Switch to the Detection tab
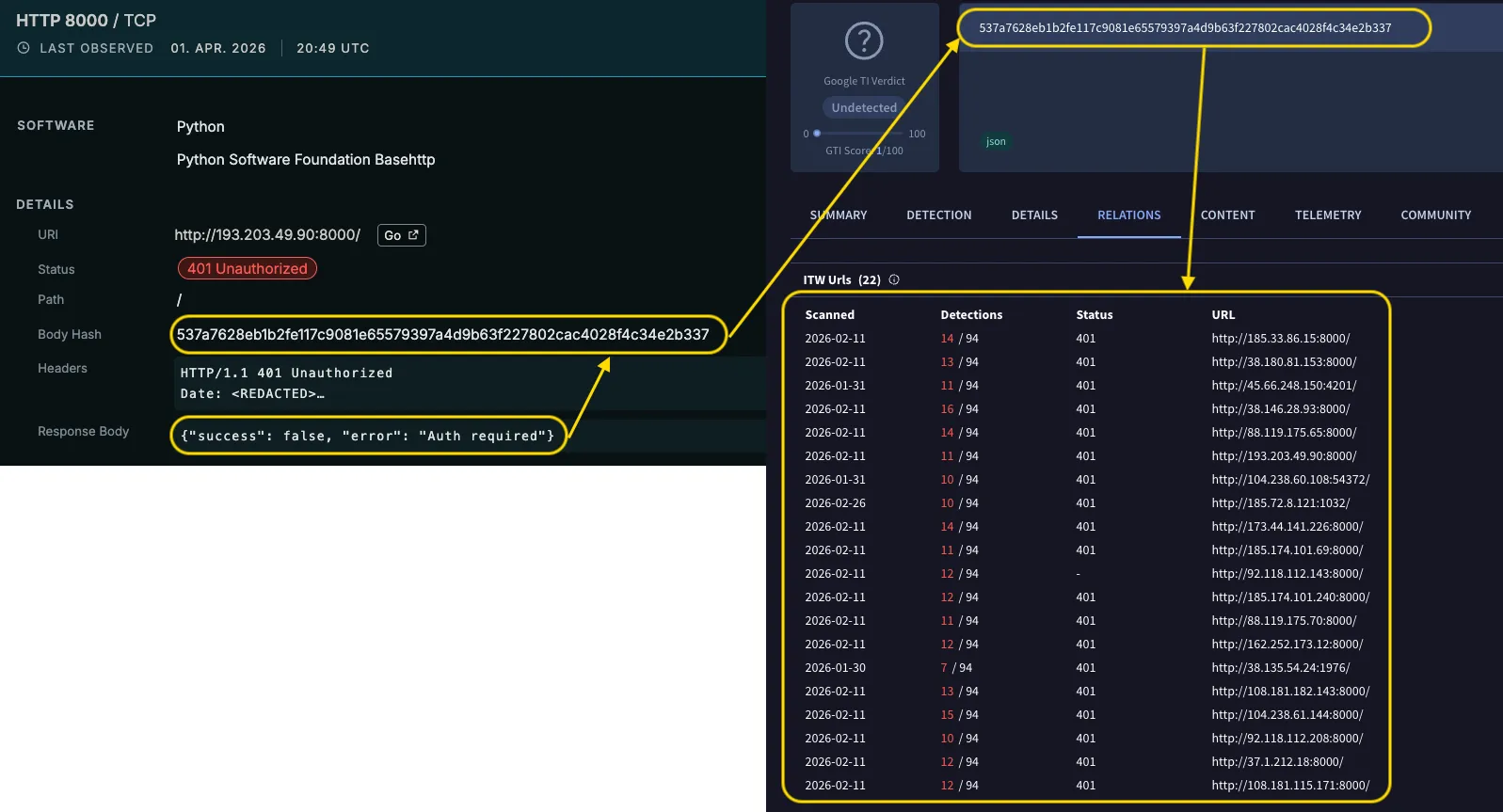 (938, 215)
